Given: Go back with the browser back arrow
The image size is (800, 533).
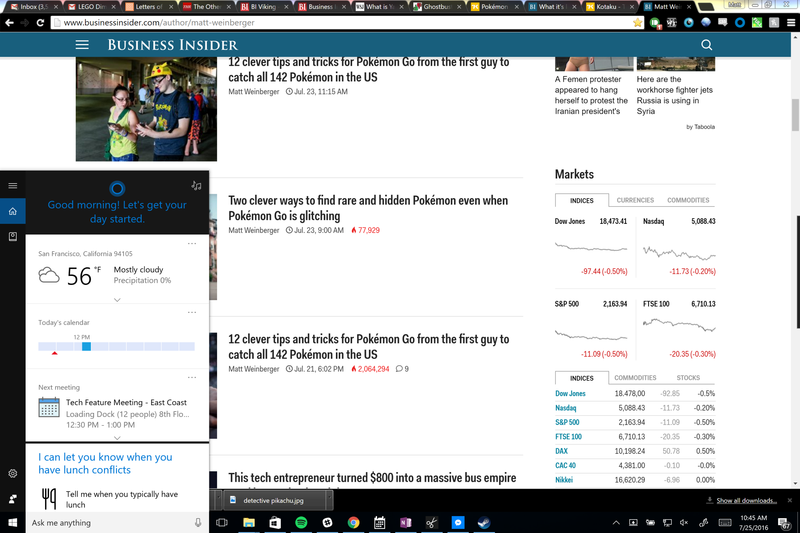Looking at the screenshot, I should (9, 22).
